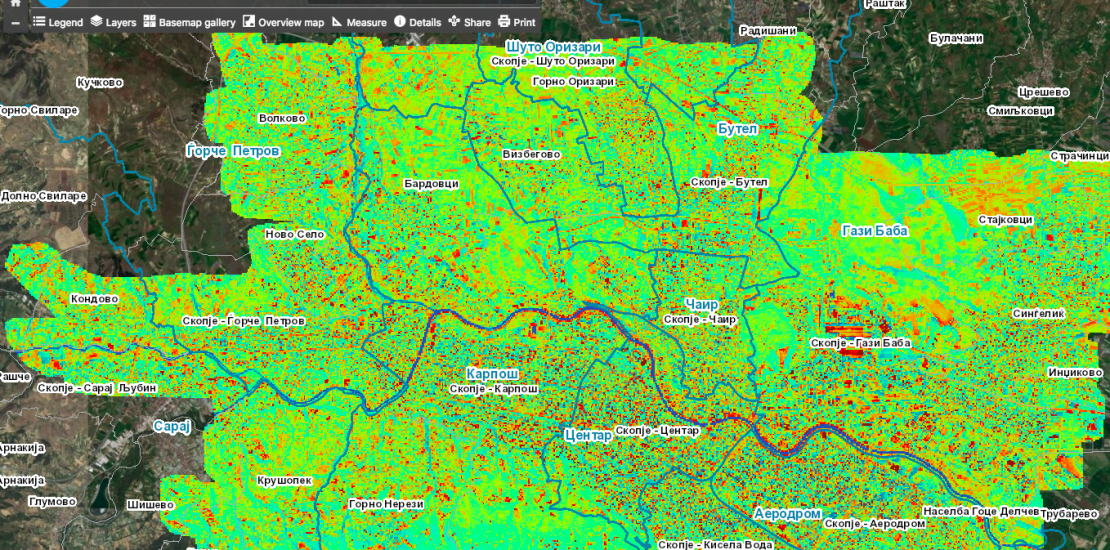Zoom out using the minus button
This screenshot has height=550, width=1110.
[15, 21]
